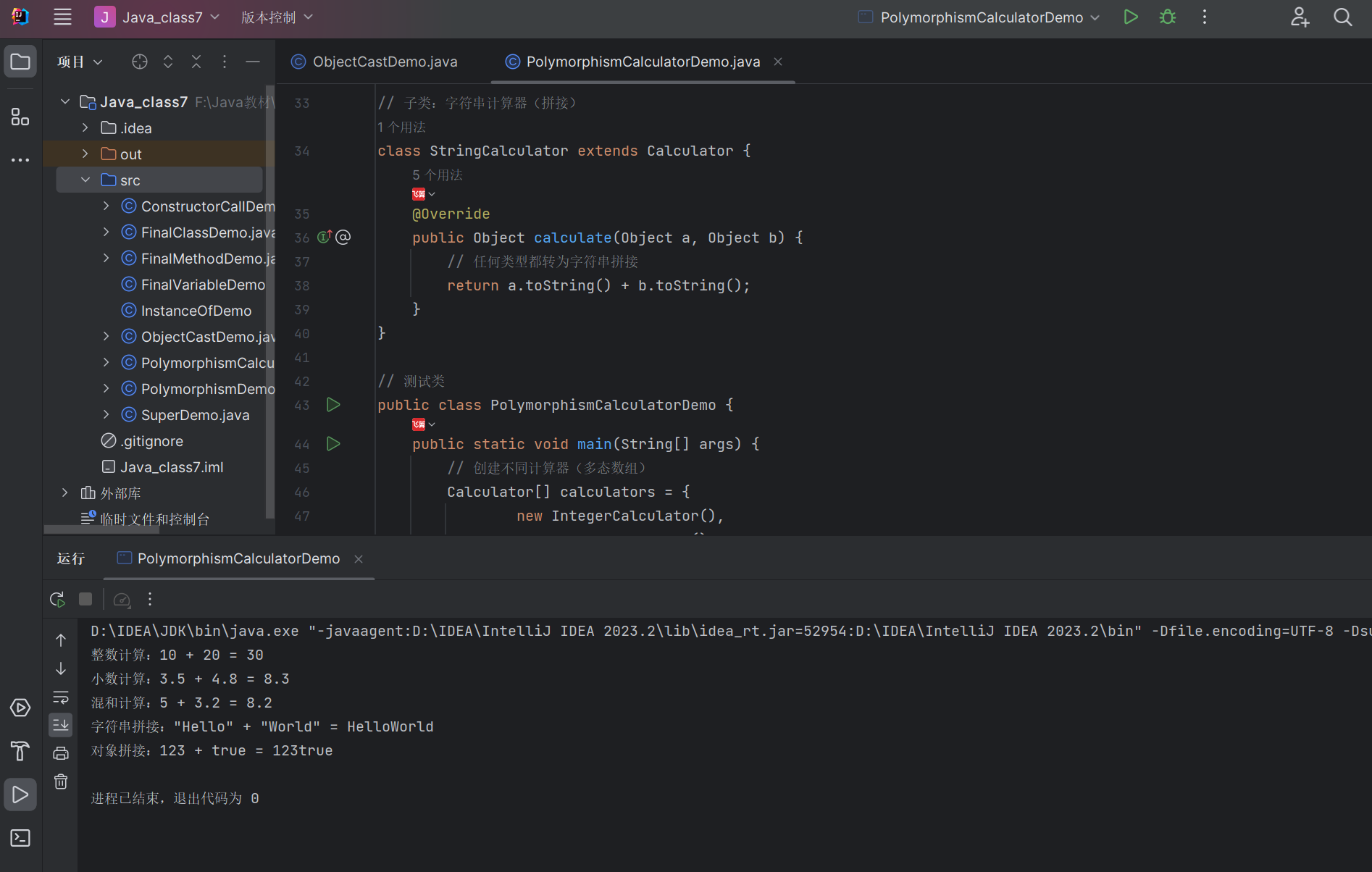Open the Java_class7 project dropdown
Viewport: 1372px width, 872px height.
coord(157,17)
